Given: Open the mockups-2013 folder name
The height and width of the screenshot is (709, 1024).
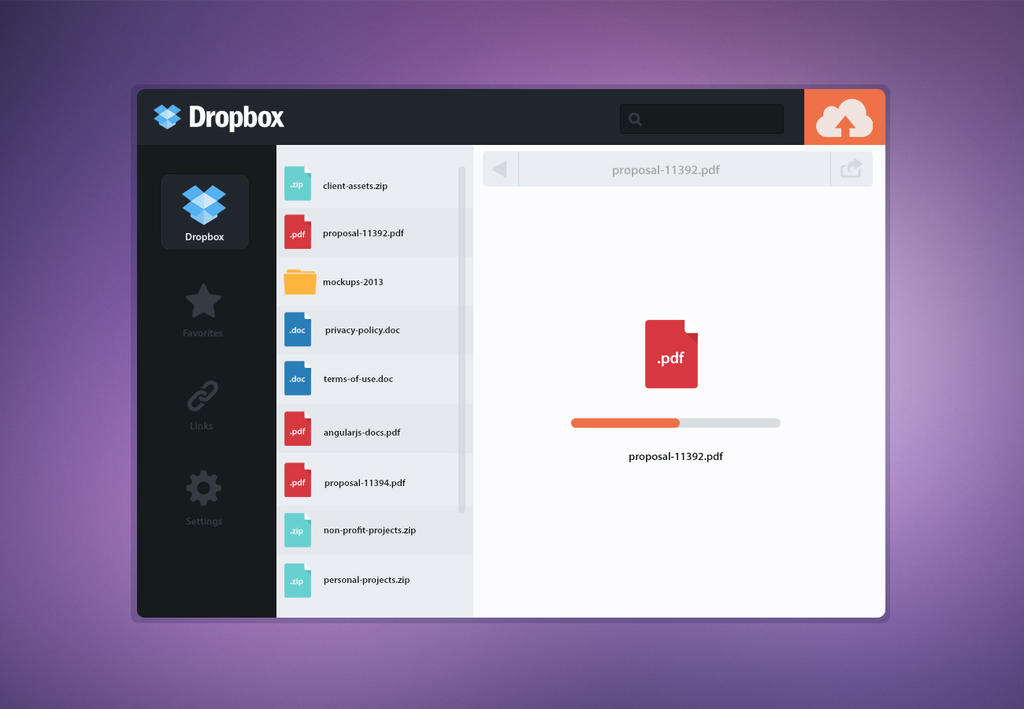Looking at the screenshot, I should (353, 282).
